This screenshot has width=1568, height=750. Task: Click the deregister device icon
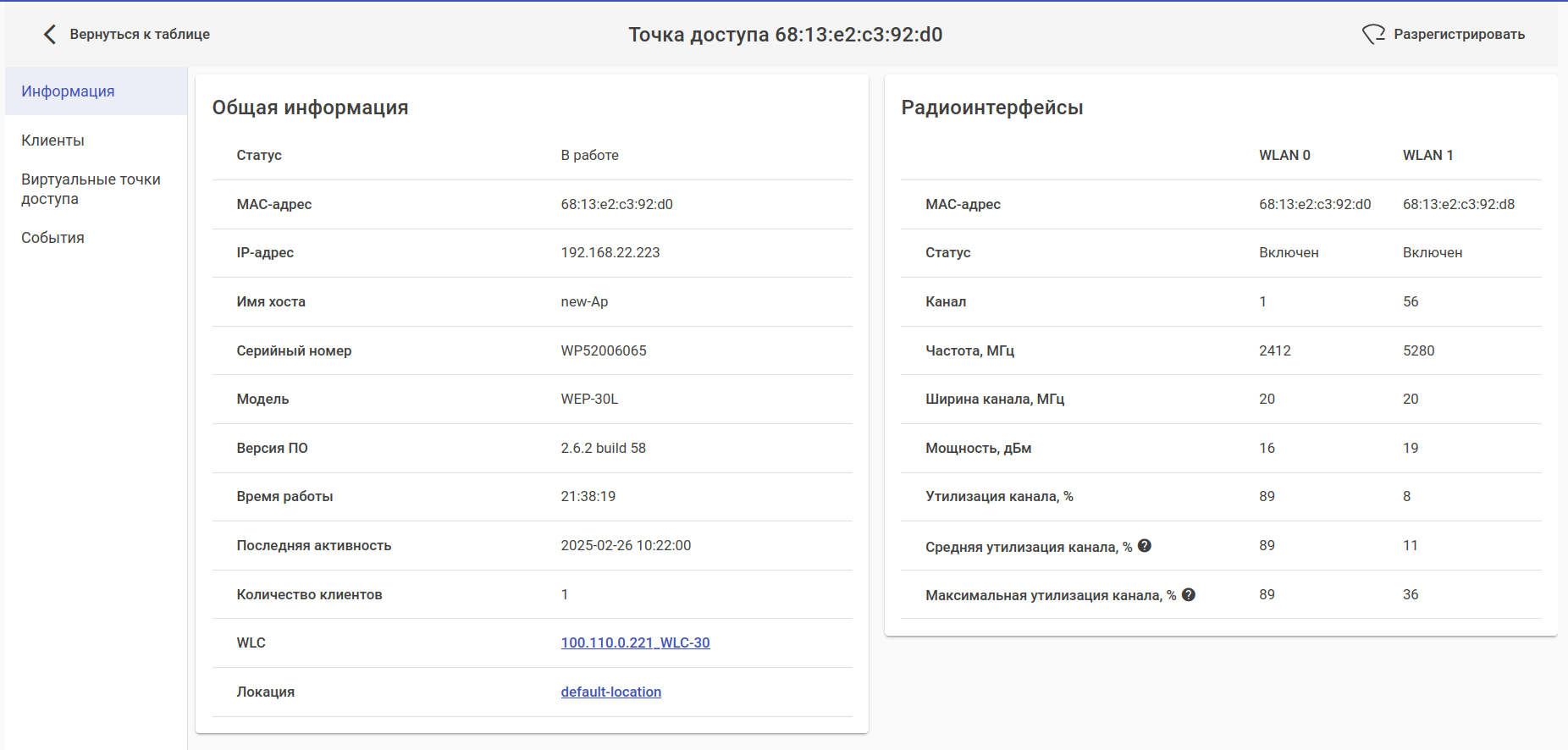click(1372, 35)
